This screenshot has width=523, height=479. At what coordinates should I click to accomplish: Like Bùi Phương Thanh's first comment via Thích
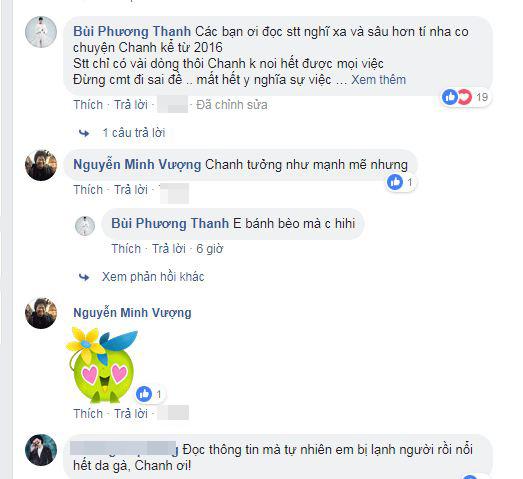pyautogui.click(x=88, y=105)
